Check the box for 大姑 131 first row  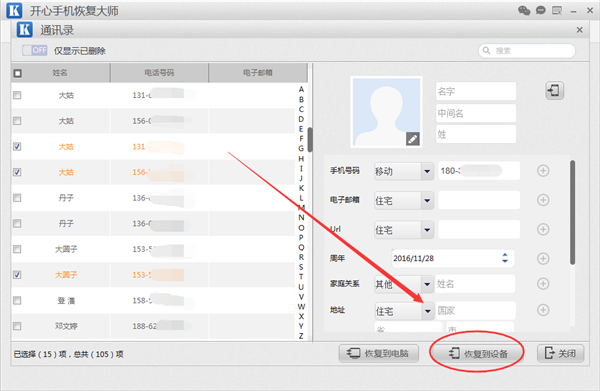coord(17,95)
